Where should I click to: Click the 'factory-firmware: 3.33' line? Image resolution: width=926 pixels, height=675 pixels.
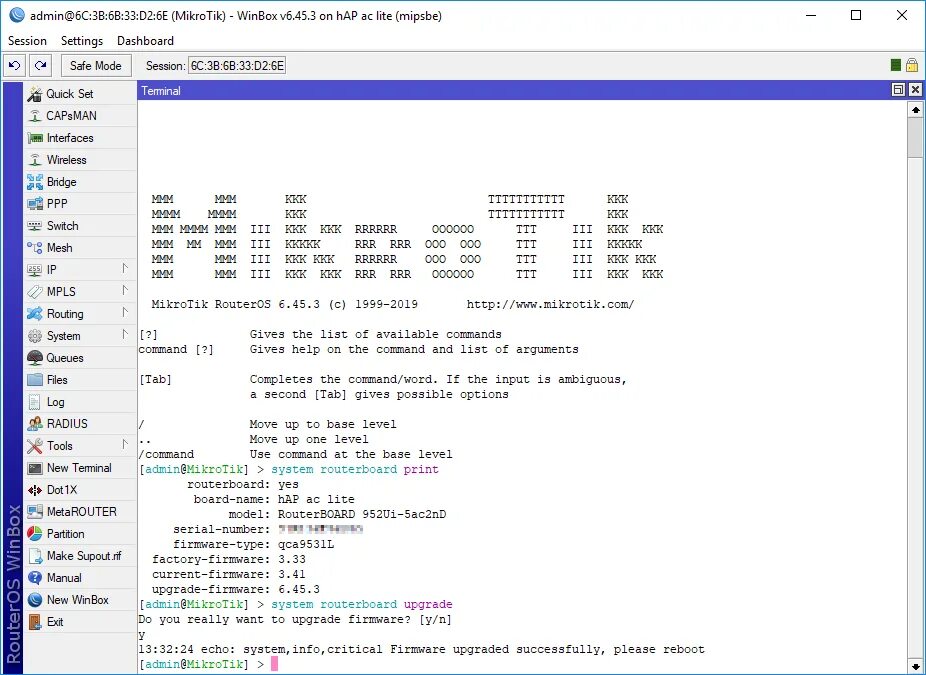click(x=229, y=559)
